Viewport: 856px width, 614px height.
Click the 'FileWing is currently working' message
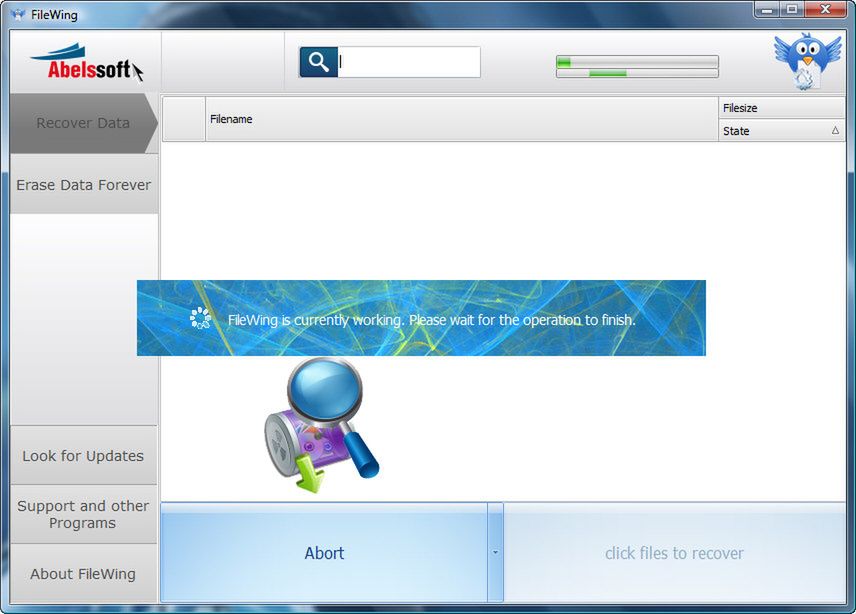(x=431, y=320)
